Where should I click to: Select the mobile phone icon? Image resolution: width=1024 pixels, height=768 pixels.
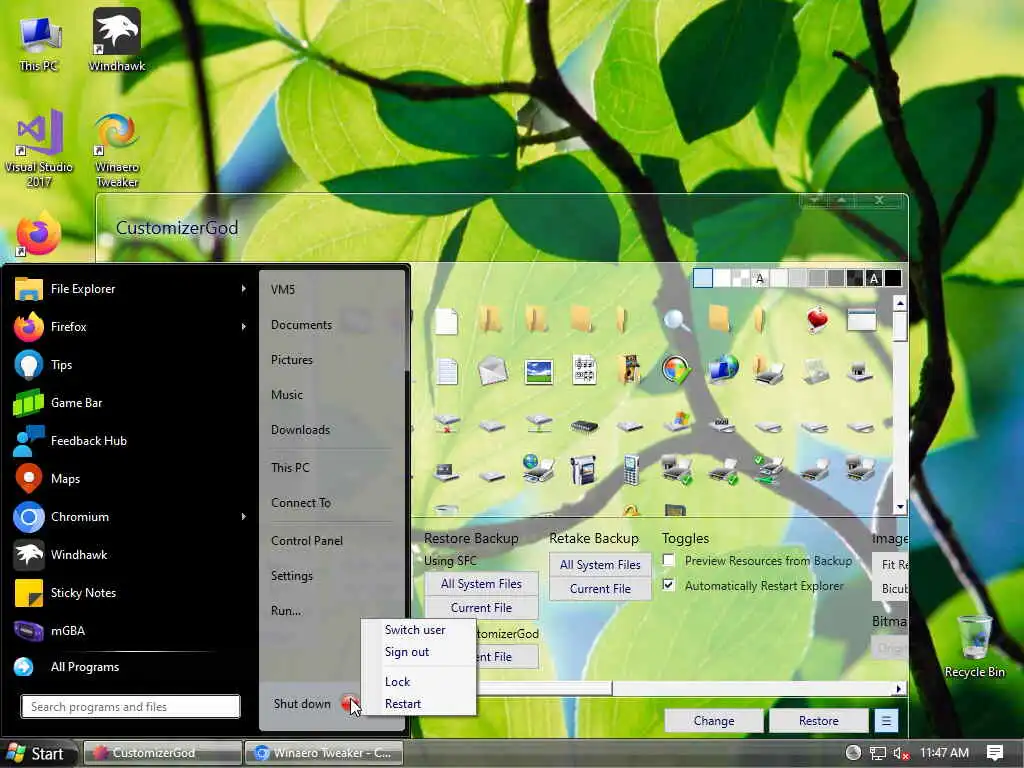tap(630, 469)
